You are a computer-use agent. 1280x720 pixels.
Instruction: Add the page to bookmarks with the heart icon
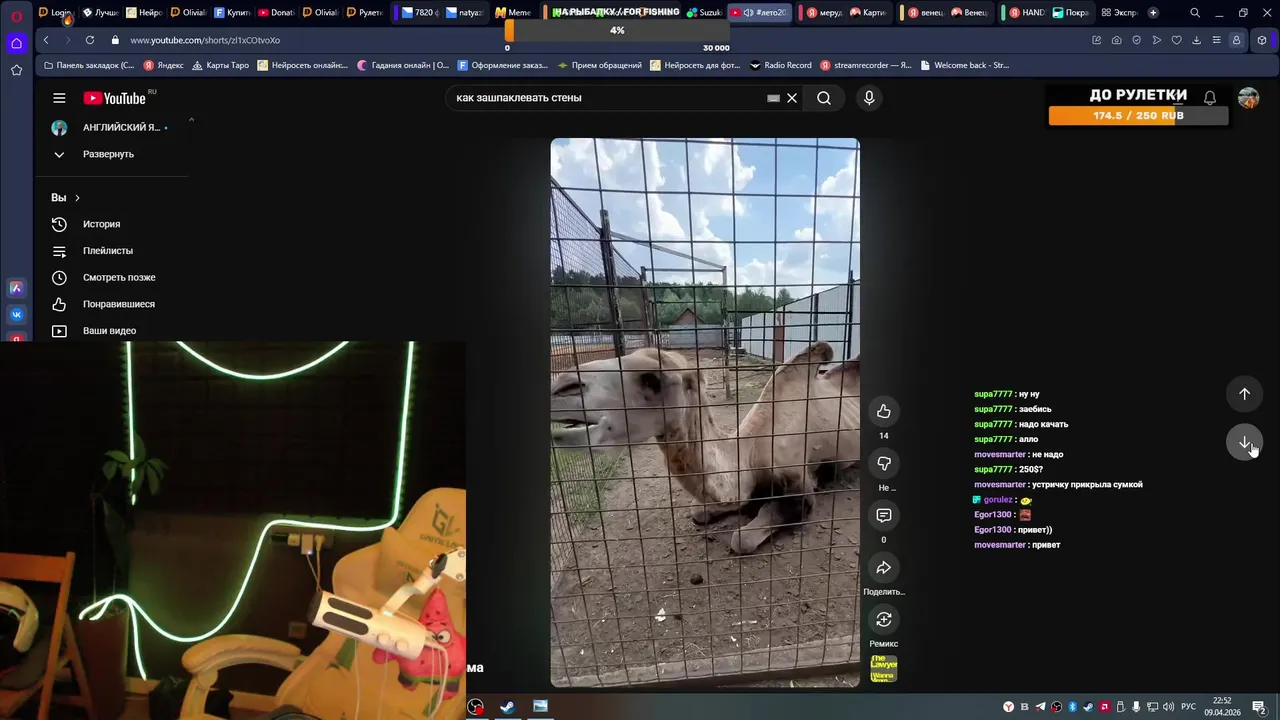tap(1176, 40)
